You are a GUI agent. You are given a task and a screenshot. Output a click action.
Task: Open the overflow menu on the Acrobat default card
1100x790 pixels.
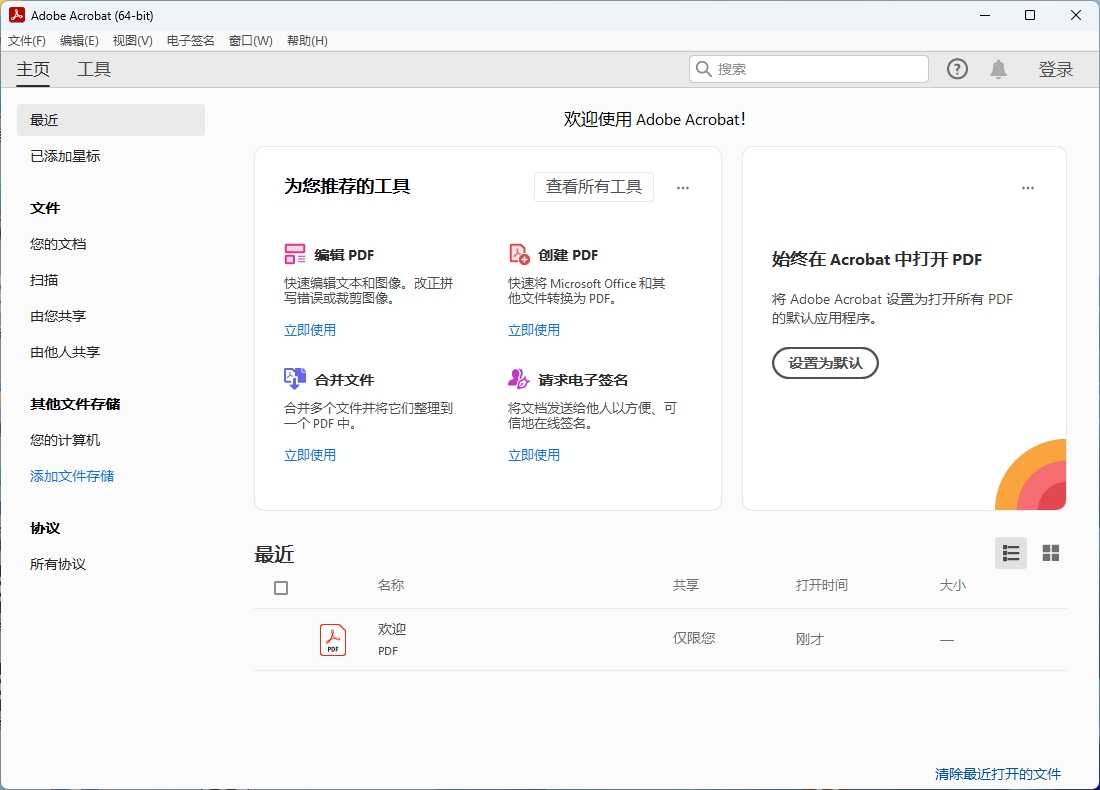pyautogui.click(x=1028, y=188)
